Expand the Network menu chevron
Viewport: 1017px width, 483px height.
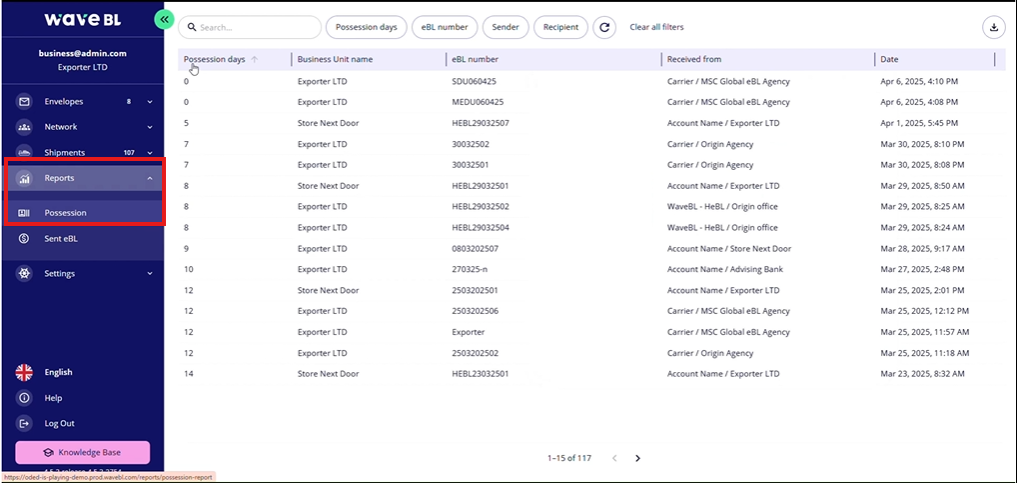[150, 127]
